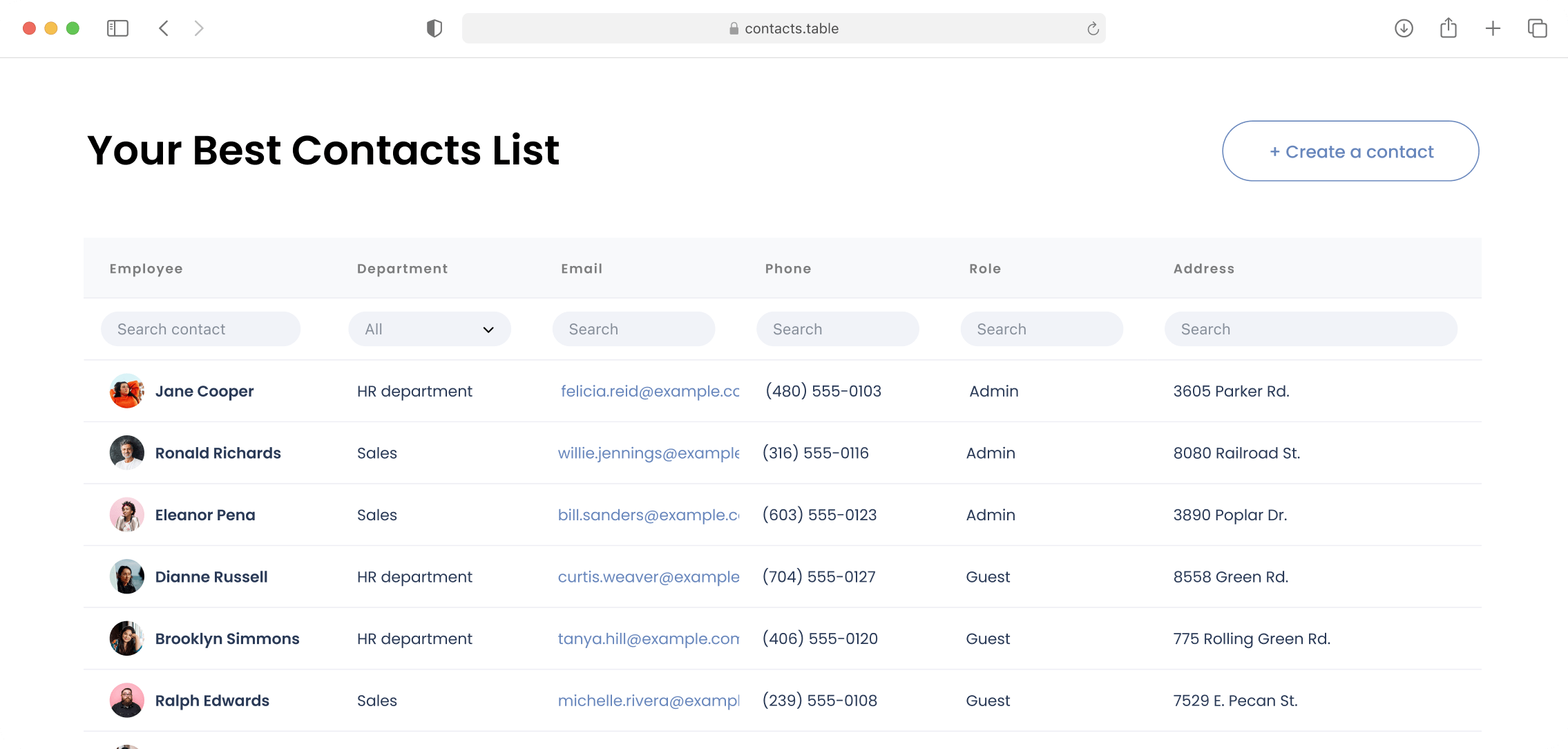This screenshot has height=749, width=1568.
Task: Toggle the browser sidebar panel
Action: click(x=117, y=28)
